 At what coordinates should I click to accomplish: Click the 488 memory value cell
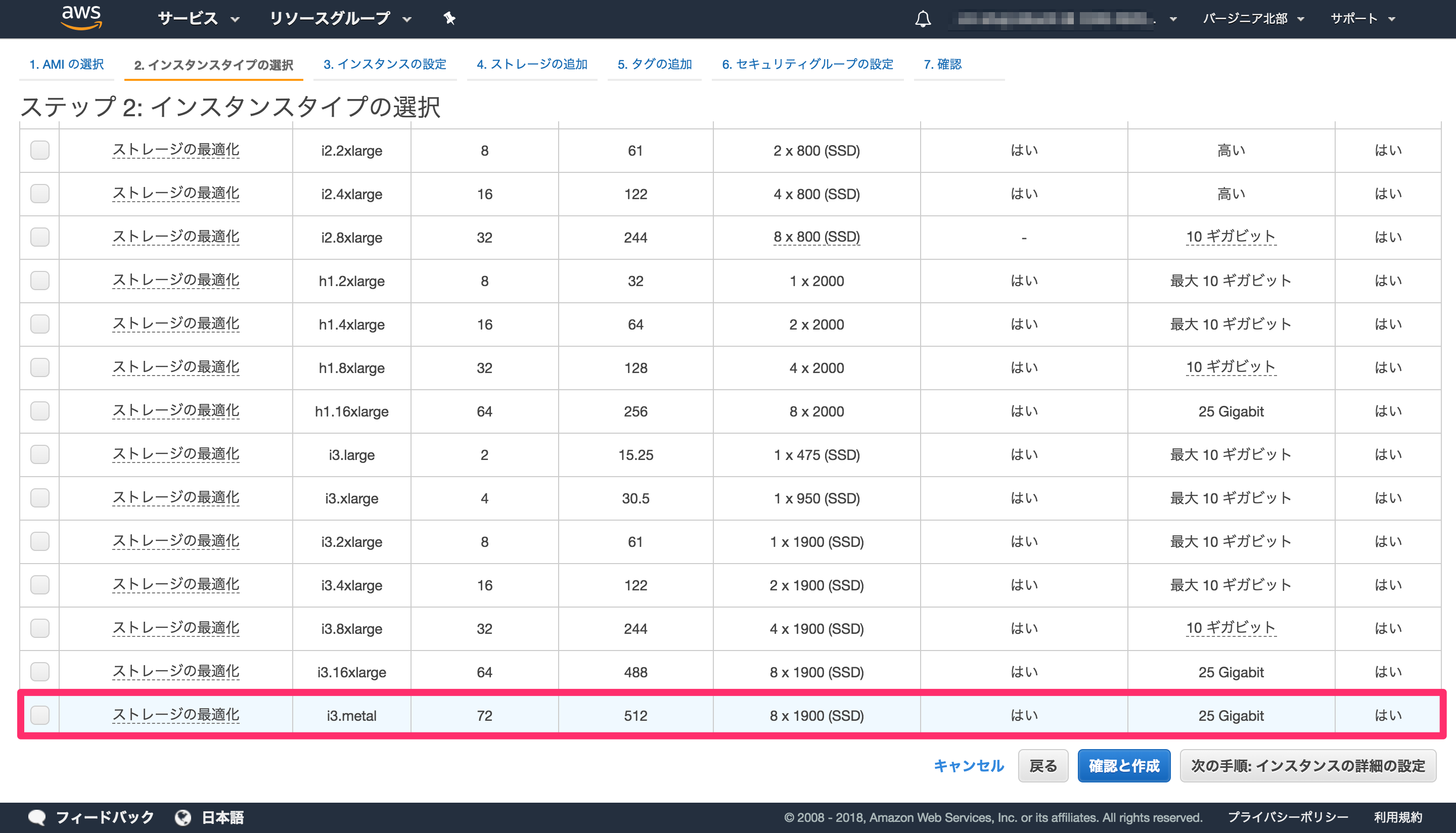(635, 672)
